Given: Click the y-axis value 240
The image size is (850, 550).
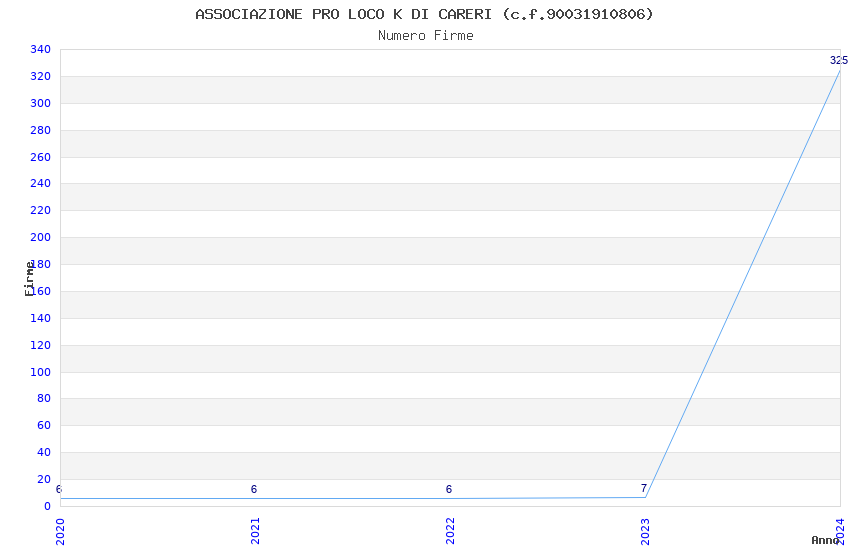Looking at the screenshot, I should pyautogui.click(x=41, y=183).
